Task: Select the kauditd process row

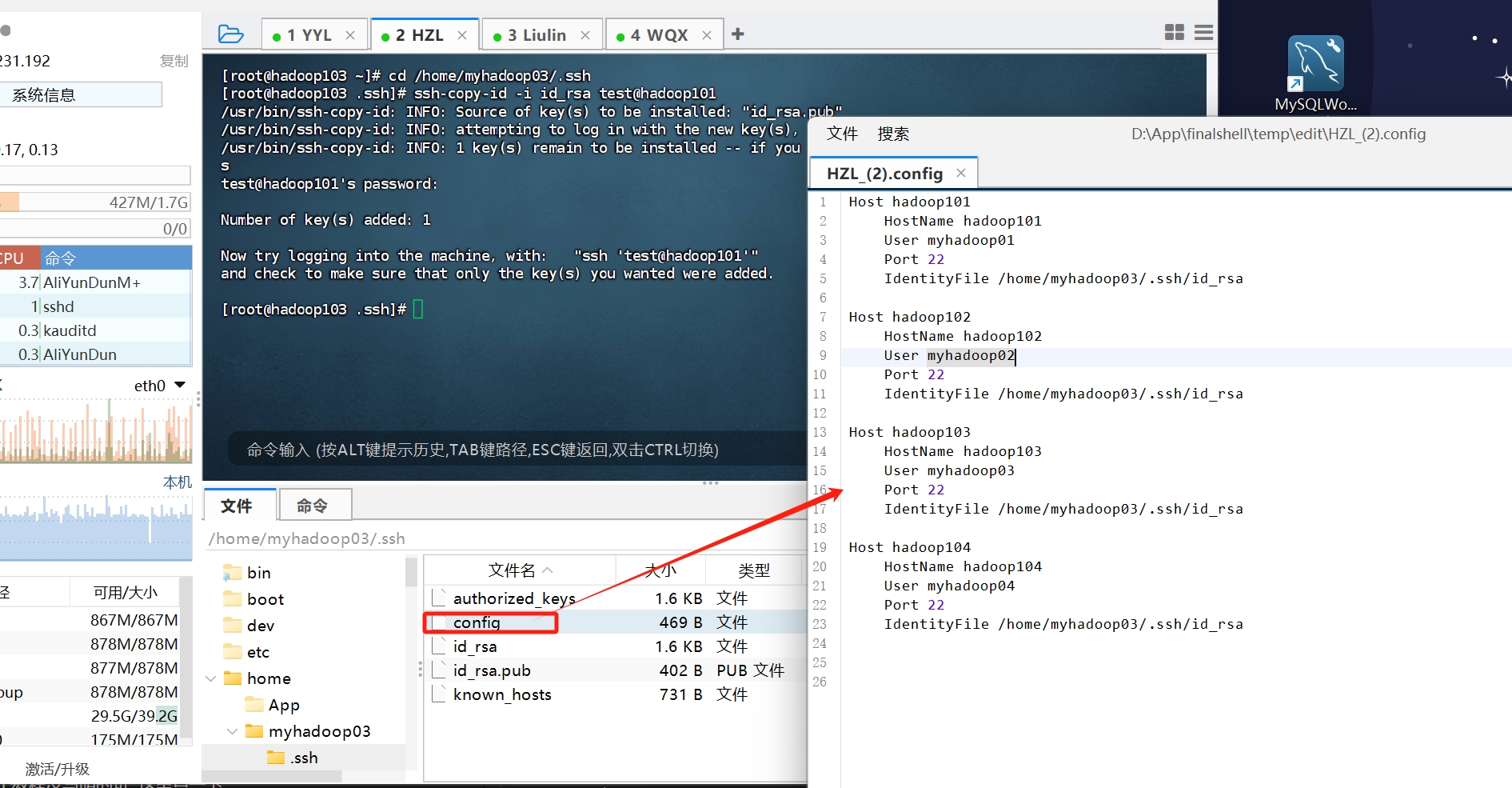Action: coord(96,330)
